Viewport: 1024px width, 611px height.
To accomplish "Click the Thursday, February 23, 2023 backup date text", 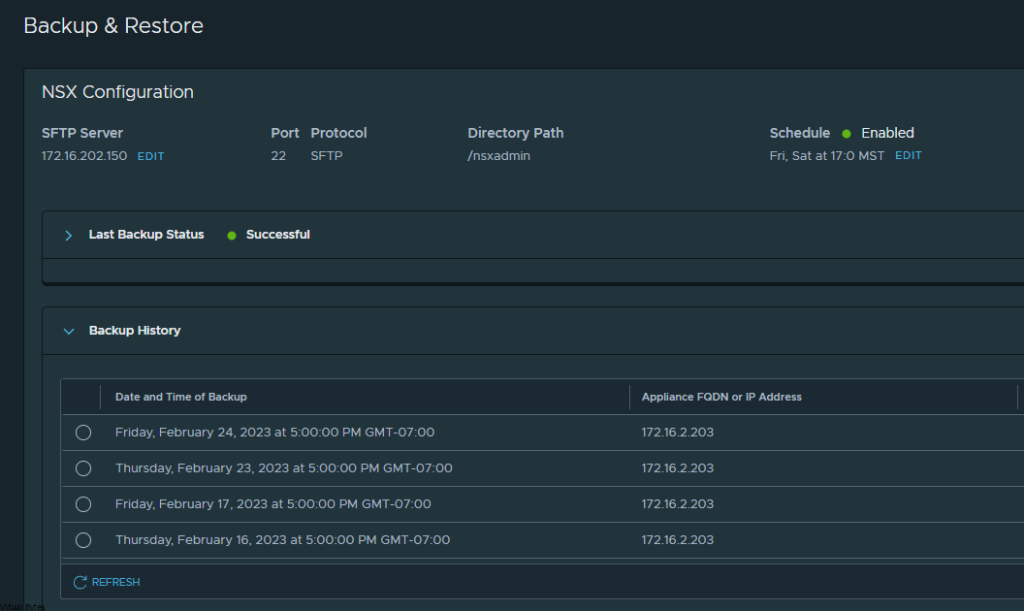I will [283, 469].
